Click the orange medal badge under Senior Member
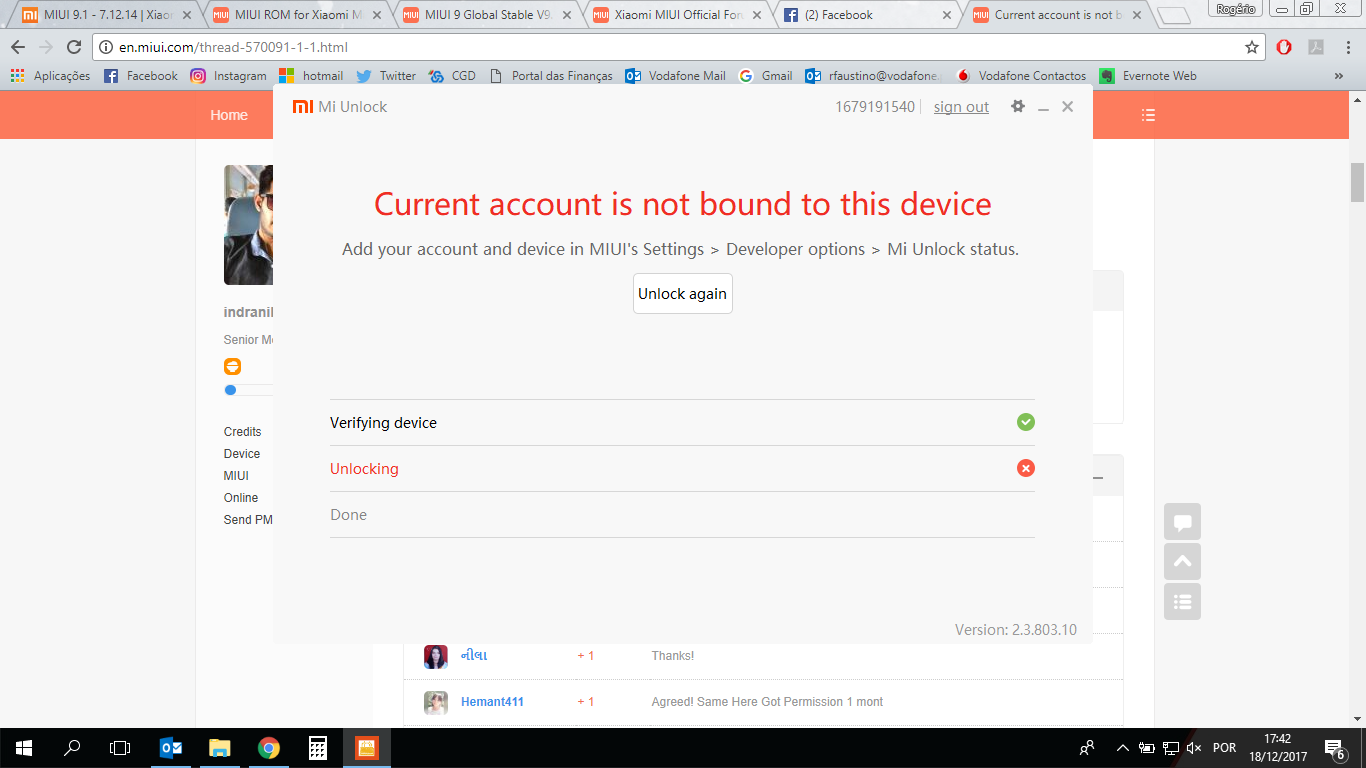 pos(232,367)
